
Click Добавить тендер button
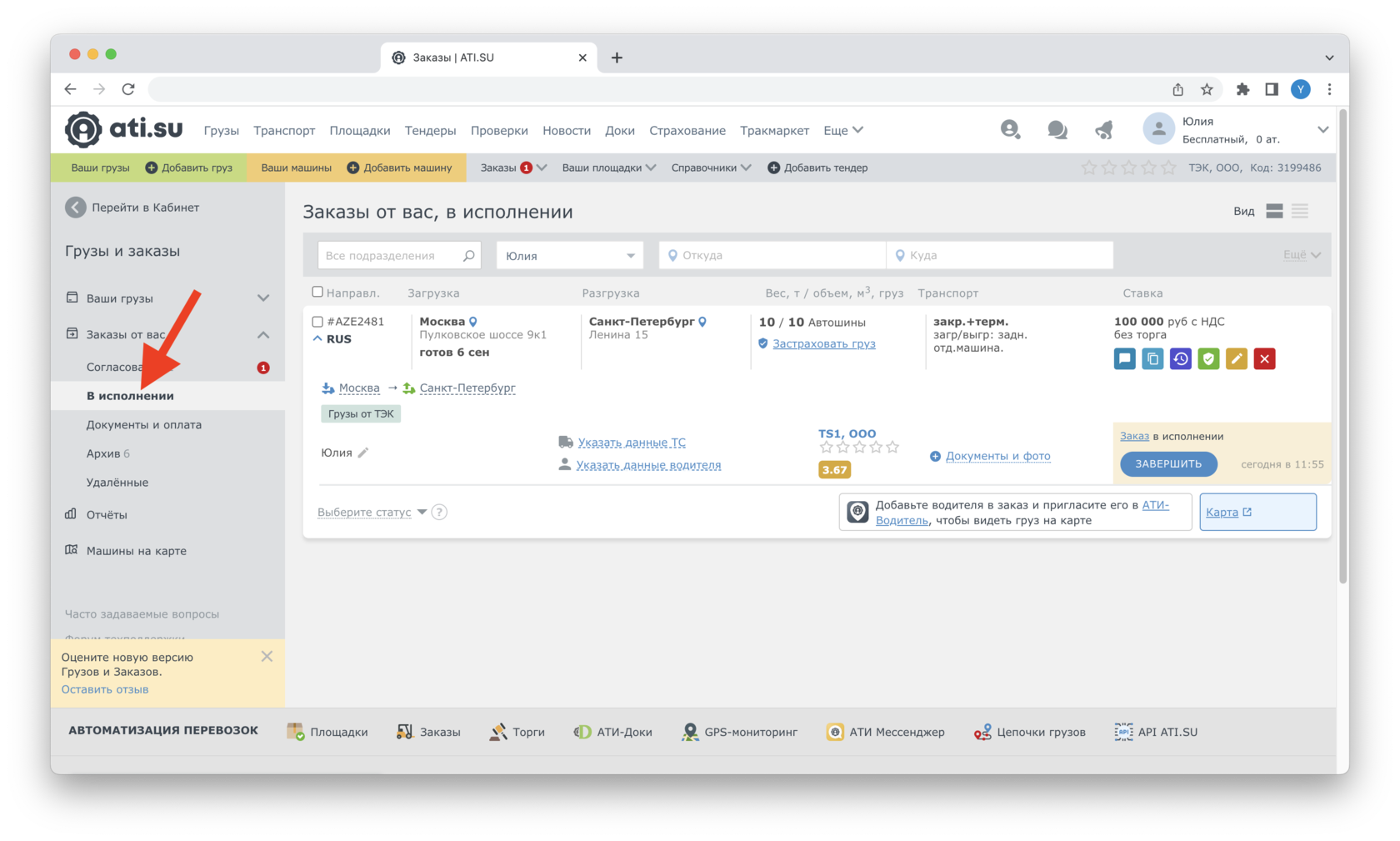(817, 168)
